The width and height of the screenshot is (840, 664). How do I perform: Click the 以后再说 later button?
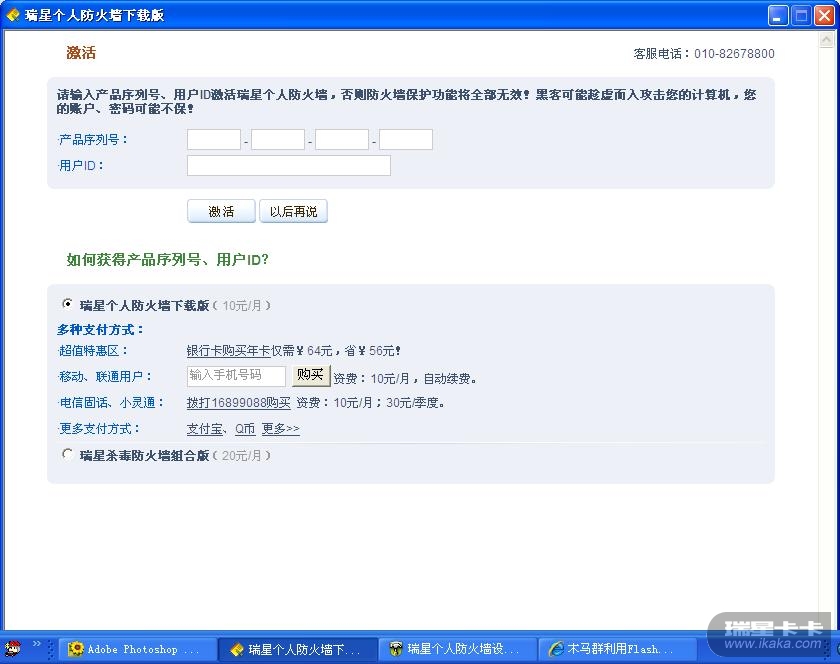tap(293, 211)
